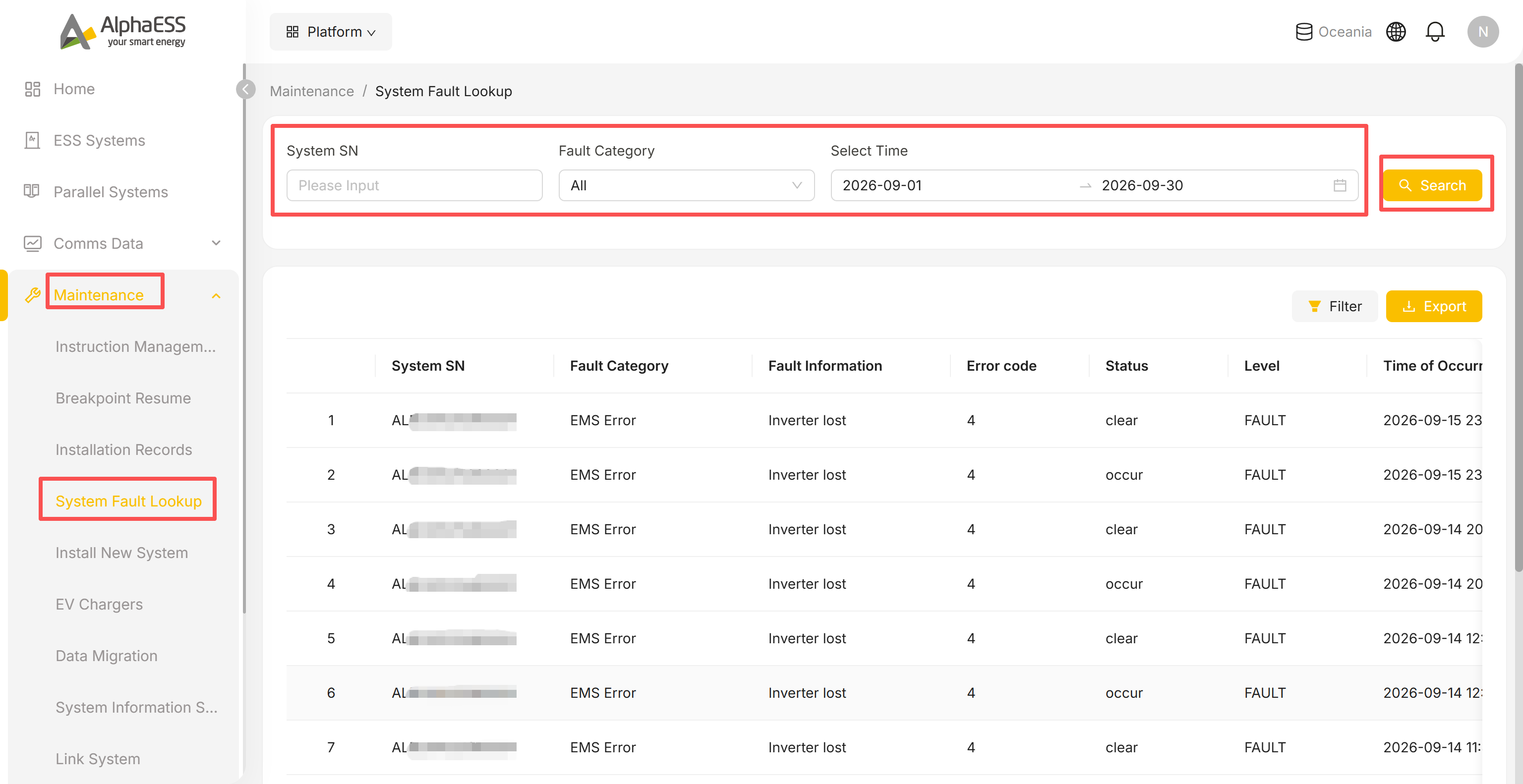Open the Platform dropdown
1523x784 pixels.
331,32
